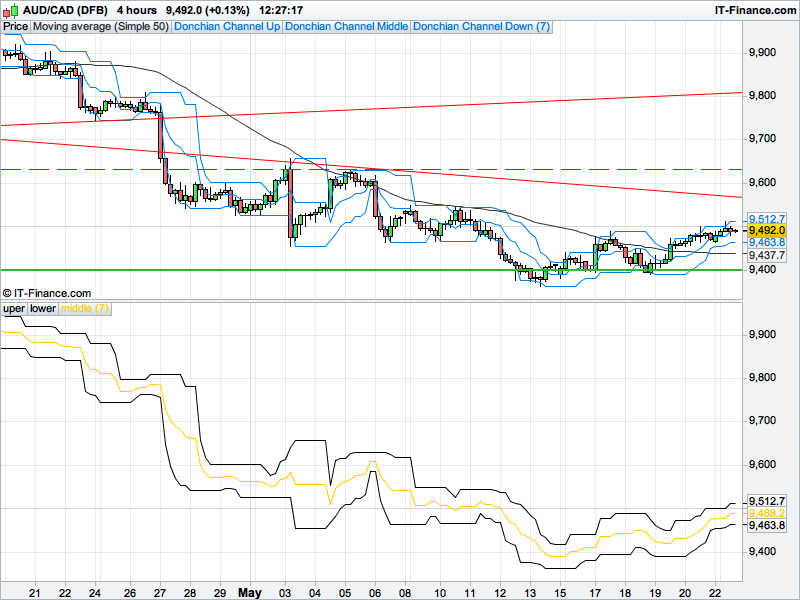Viewport: 800px width, 600px height.
Task: Click the 'May' label on date axis
Action: 250,592
